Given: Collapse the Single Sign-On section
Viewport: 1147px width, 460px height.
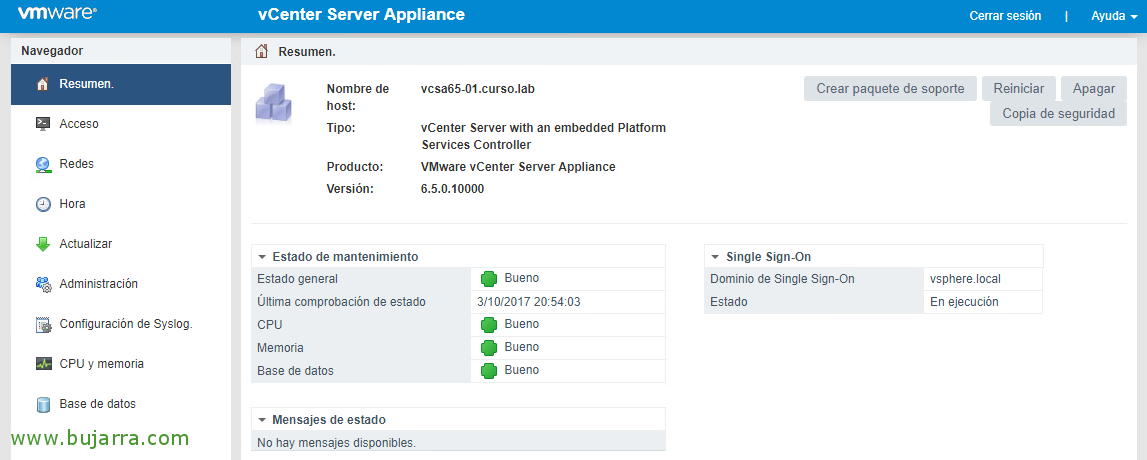Looking at the screenshot, I should [715, 257].
